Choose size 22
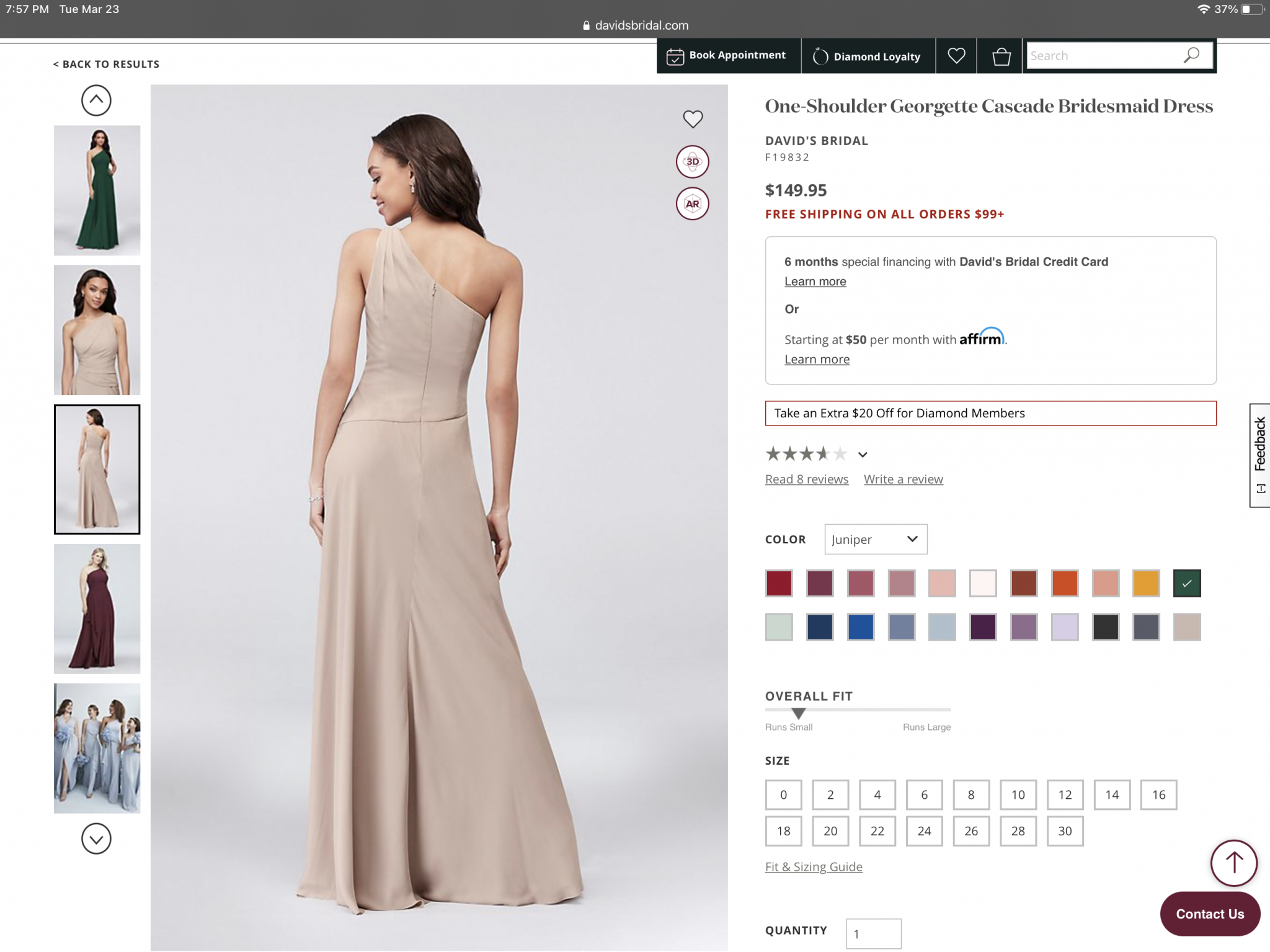This screenshot has height=952, width=1270. click(877, 831)
